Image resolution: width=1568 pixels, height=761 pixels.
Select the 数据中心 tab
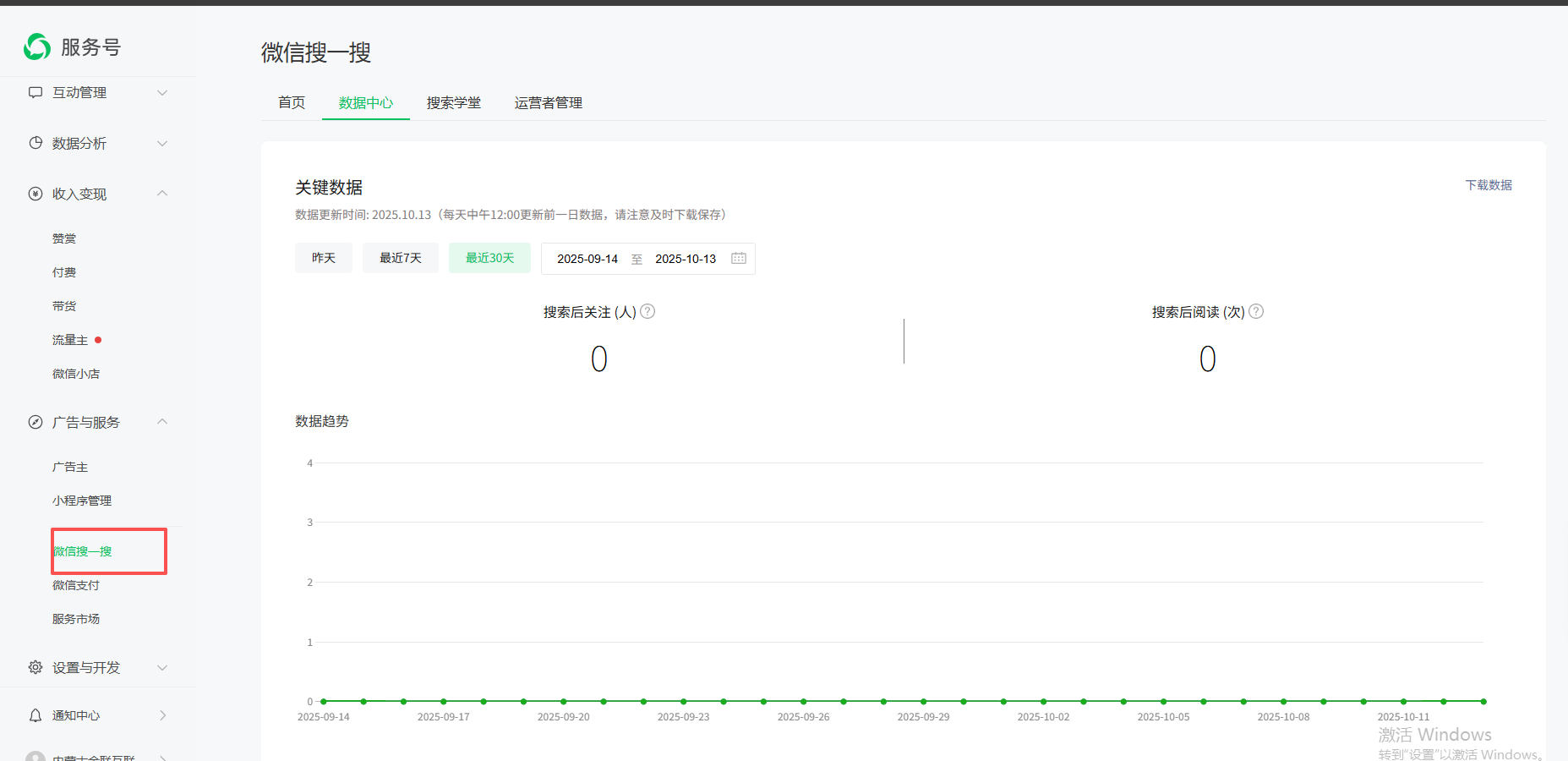tap(366, 102)
